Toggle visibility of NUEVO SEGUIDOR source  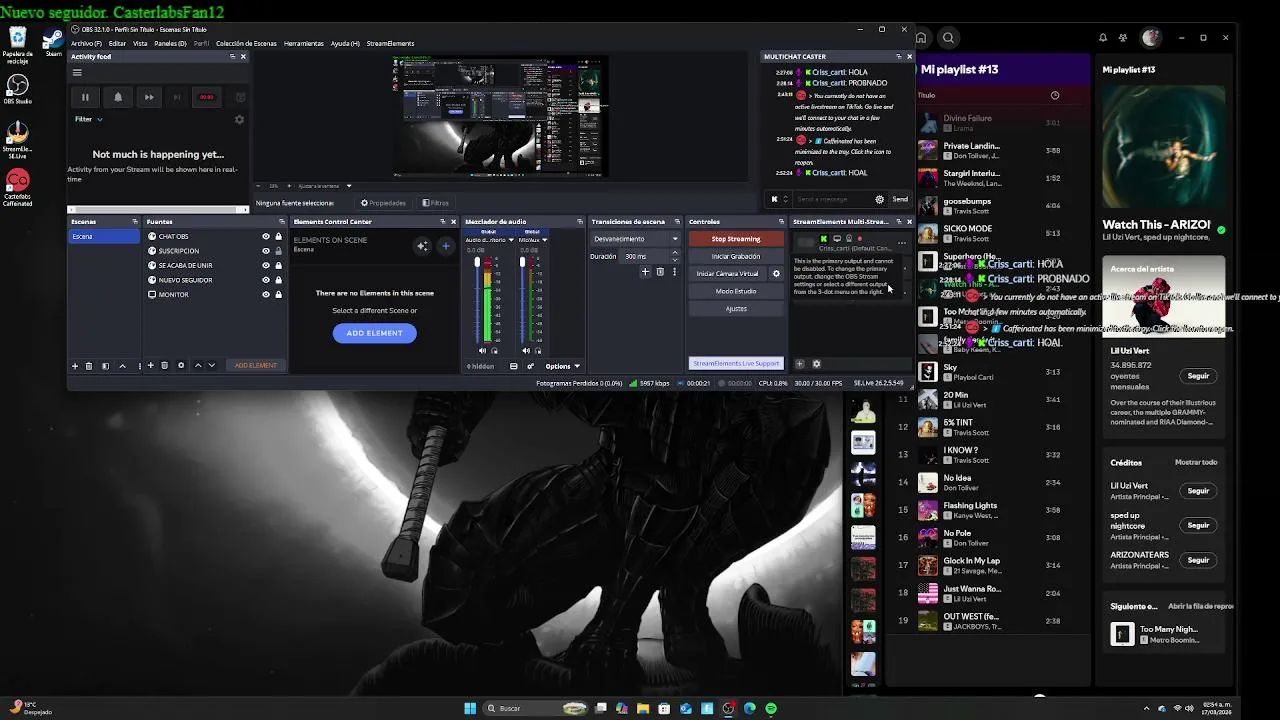coord(266,280)
